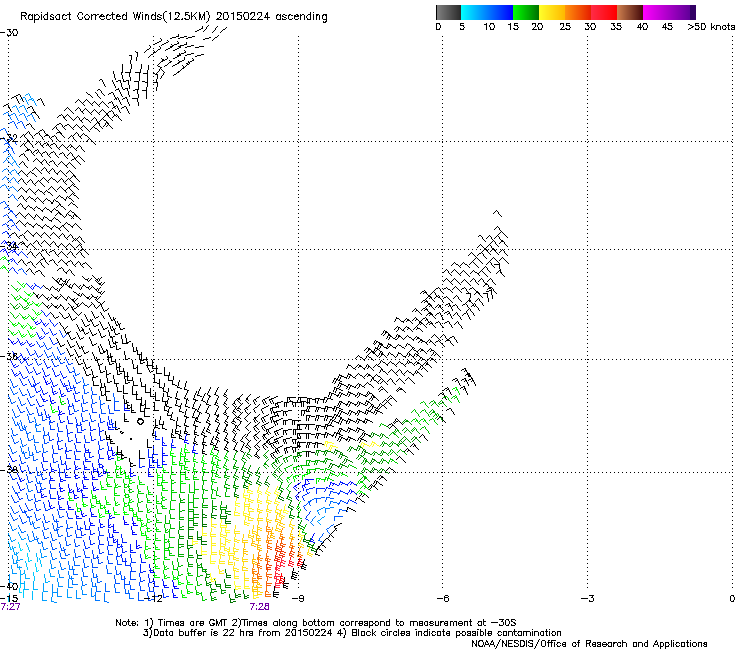Click the '25' label under color bar
The width and height of the screenshot is (740, 650).
[x=565, y=27]
